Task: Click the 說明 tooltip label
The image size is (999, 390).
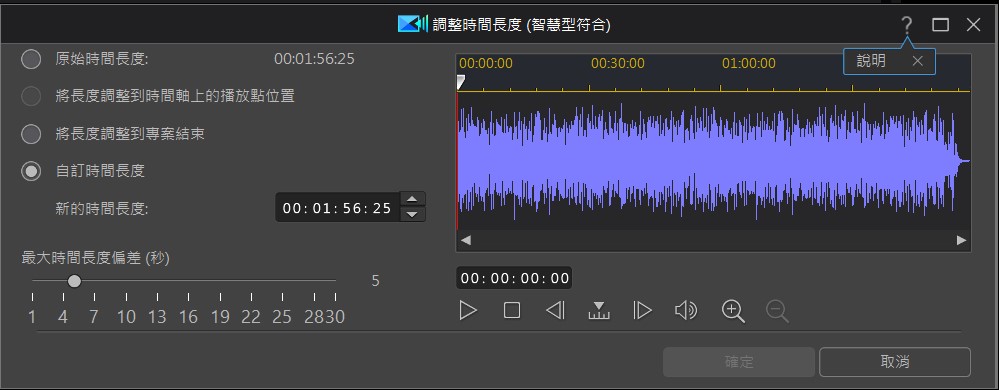Action: (871, 61)
